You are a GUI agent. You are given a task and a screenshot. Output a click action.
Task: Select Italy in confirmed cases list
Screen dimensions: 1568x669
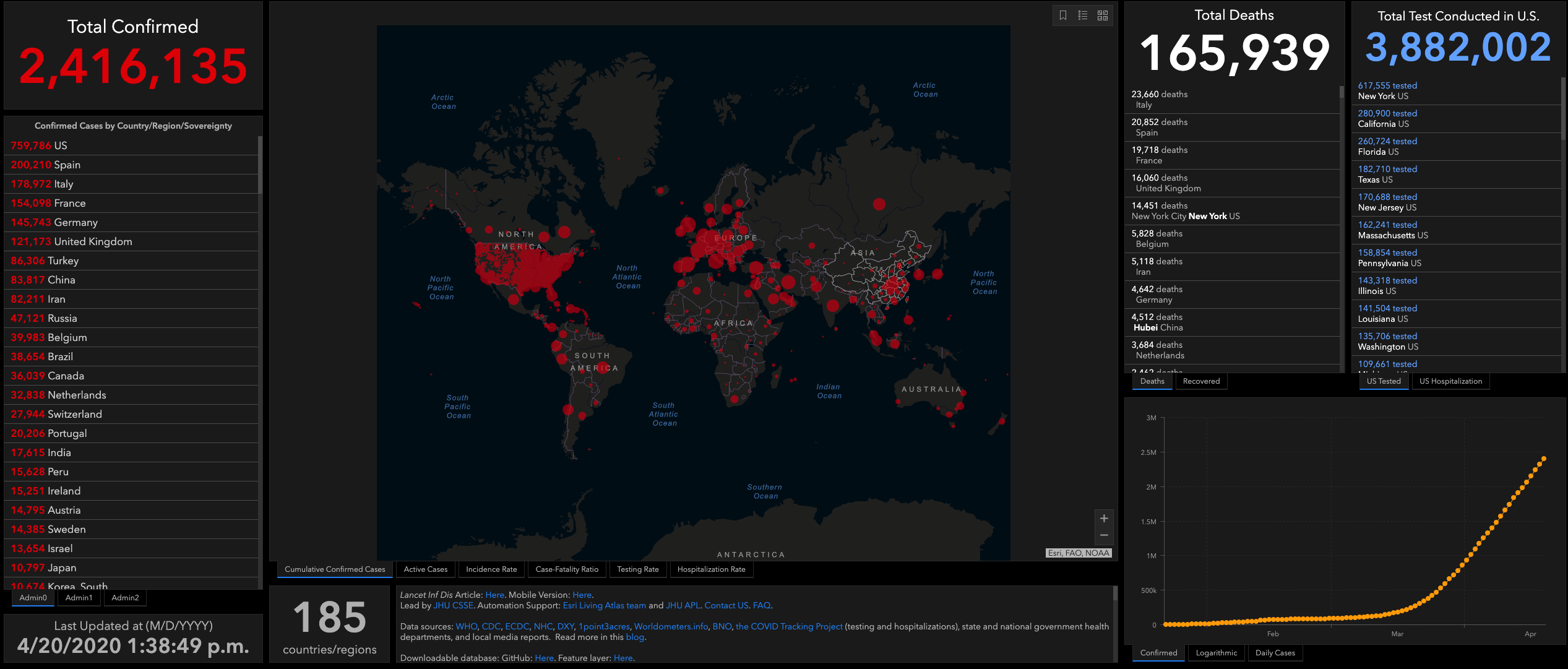[131, 184]
